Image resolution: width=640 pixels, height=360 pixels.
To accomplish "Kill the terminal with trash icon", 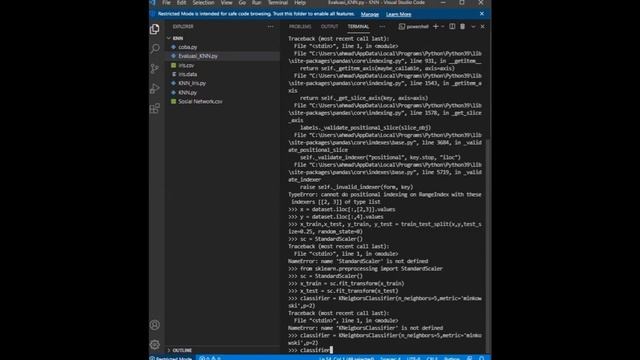I will click(462, 27).
